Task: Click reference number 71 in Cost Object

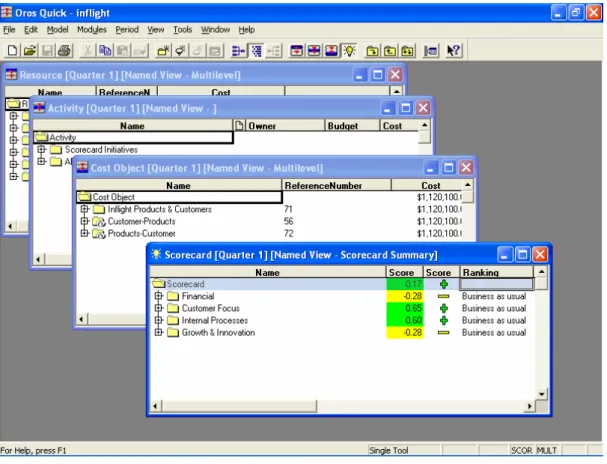Action: (x=288, y=209)
